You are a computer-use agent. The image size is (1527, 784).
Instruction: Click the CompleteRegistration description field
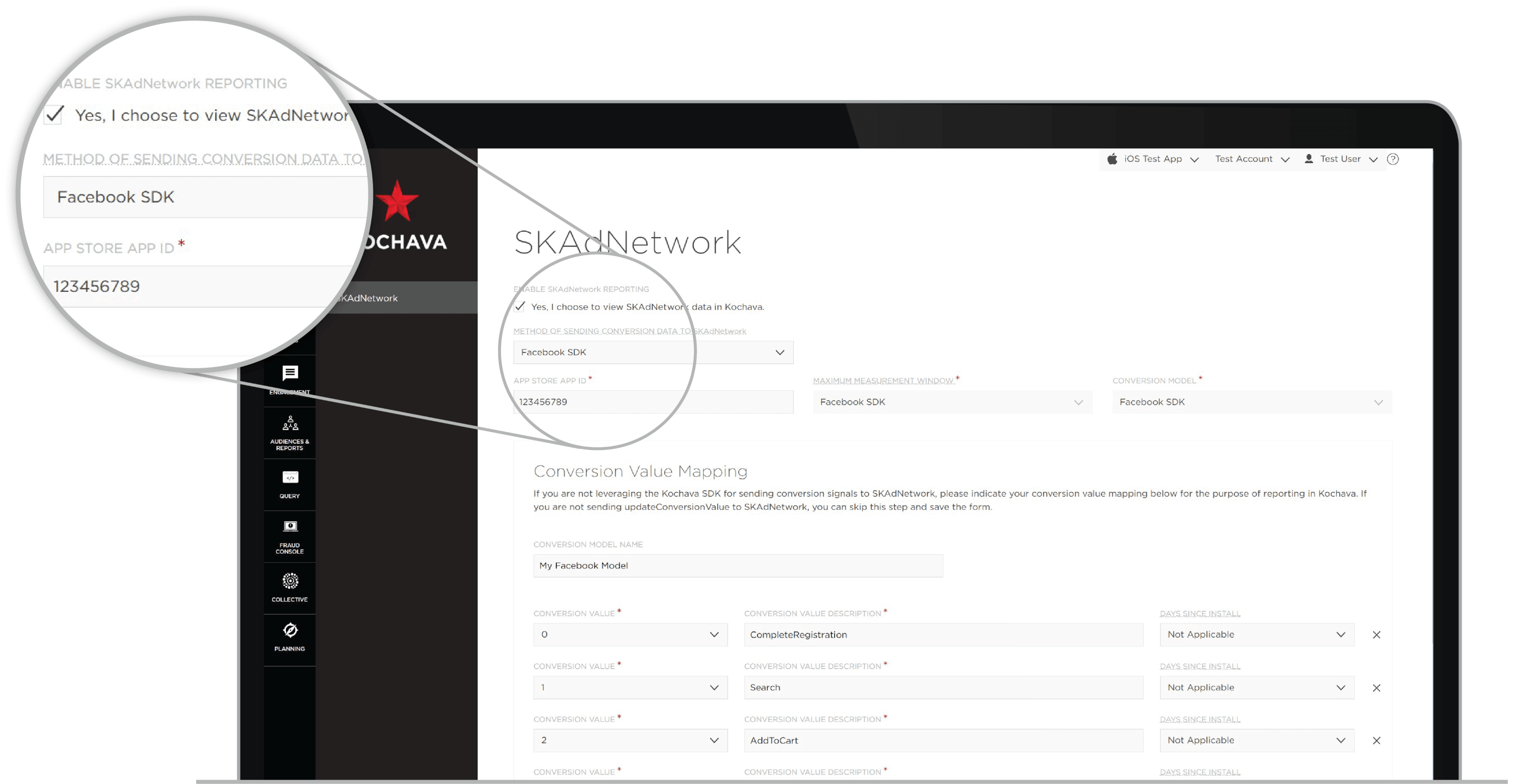click(x=944, y=635)
